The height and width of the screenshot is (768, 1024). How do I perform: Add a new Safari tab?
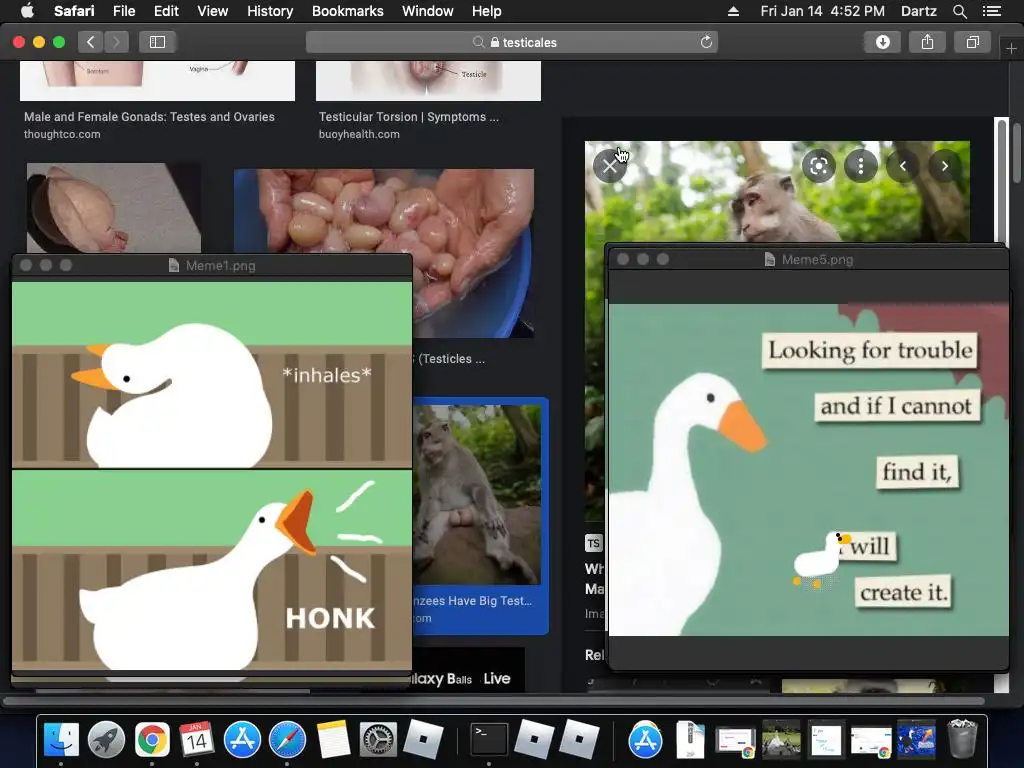[x=1011, y=49]
